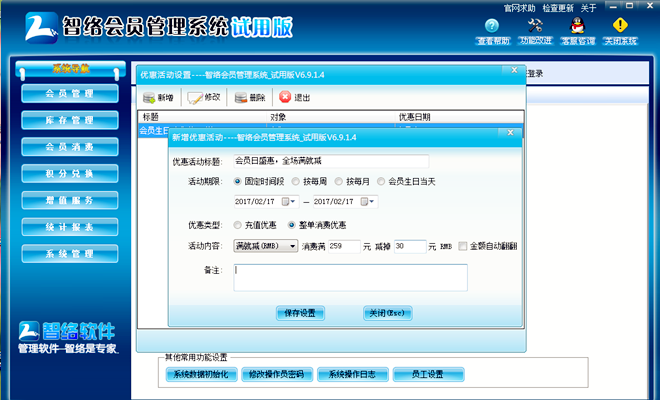
Task: Open the 功能改进 tools icon
Action: pos(535,26)
